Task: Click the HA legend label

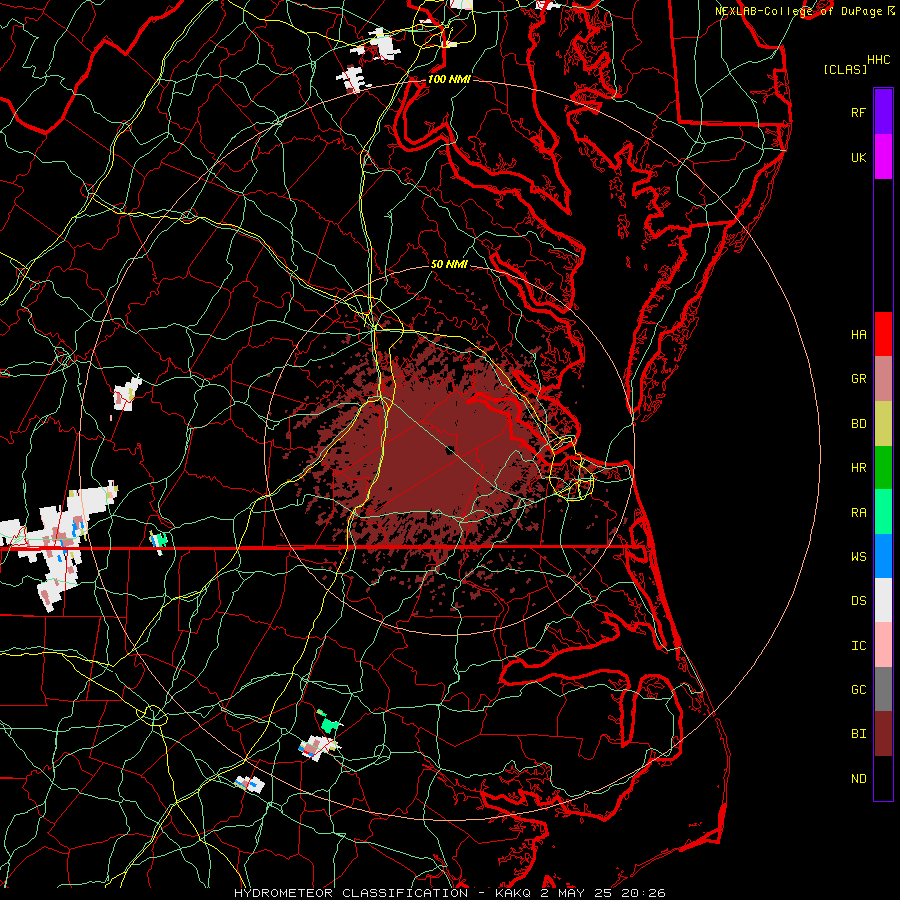Action: 858,335
